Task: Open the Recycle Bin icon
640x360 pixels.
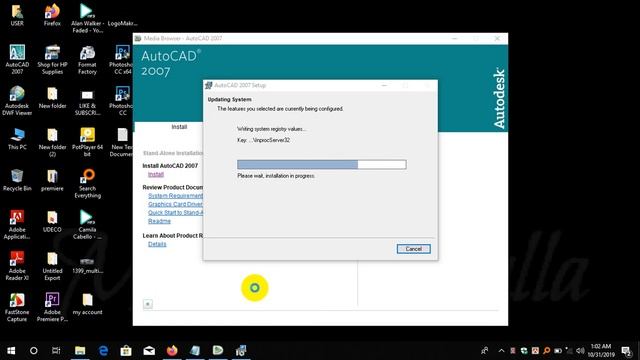Action: (17, 180)
